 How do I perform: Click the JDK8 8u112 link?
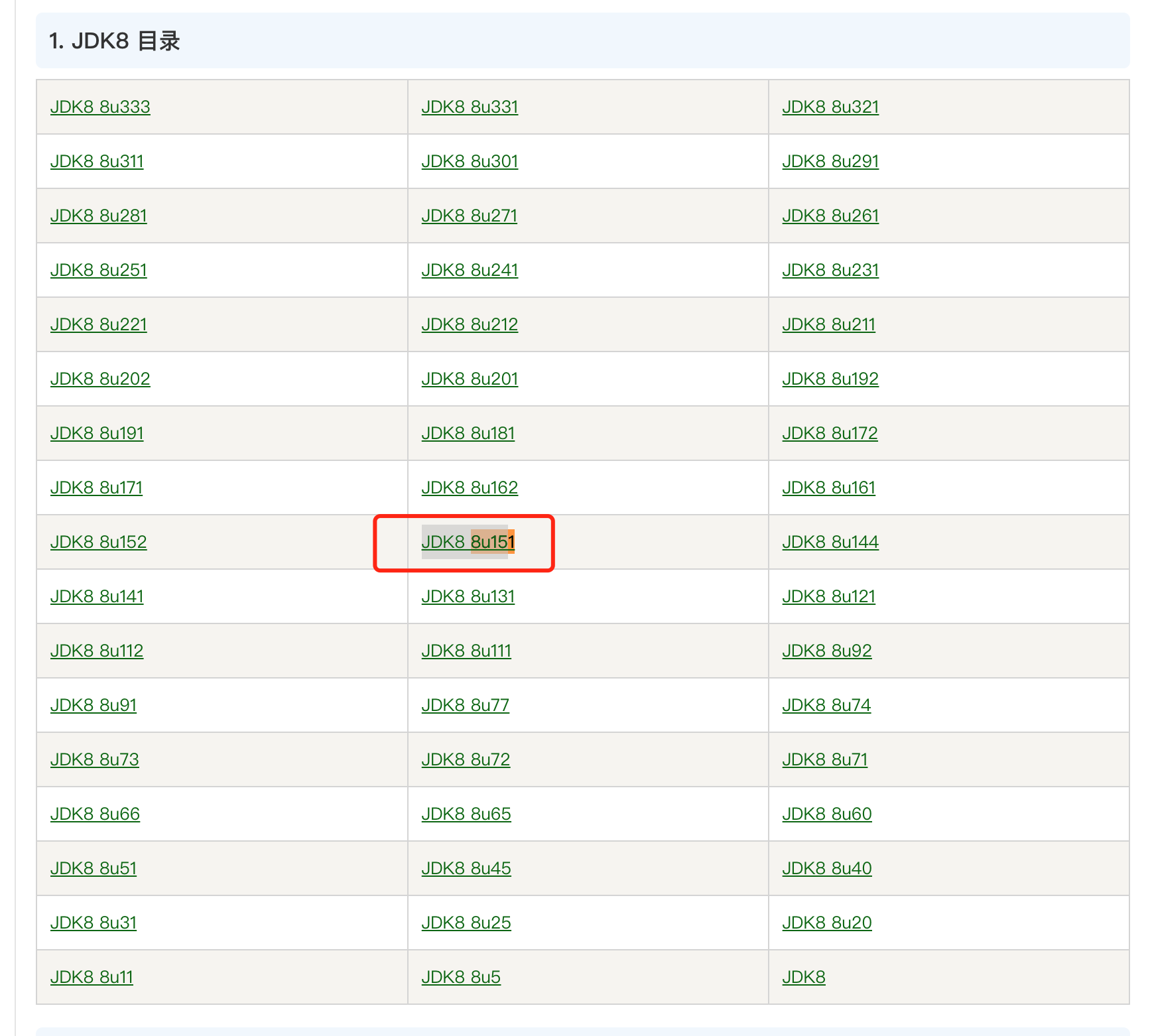click(x=97, y=651)
